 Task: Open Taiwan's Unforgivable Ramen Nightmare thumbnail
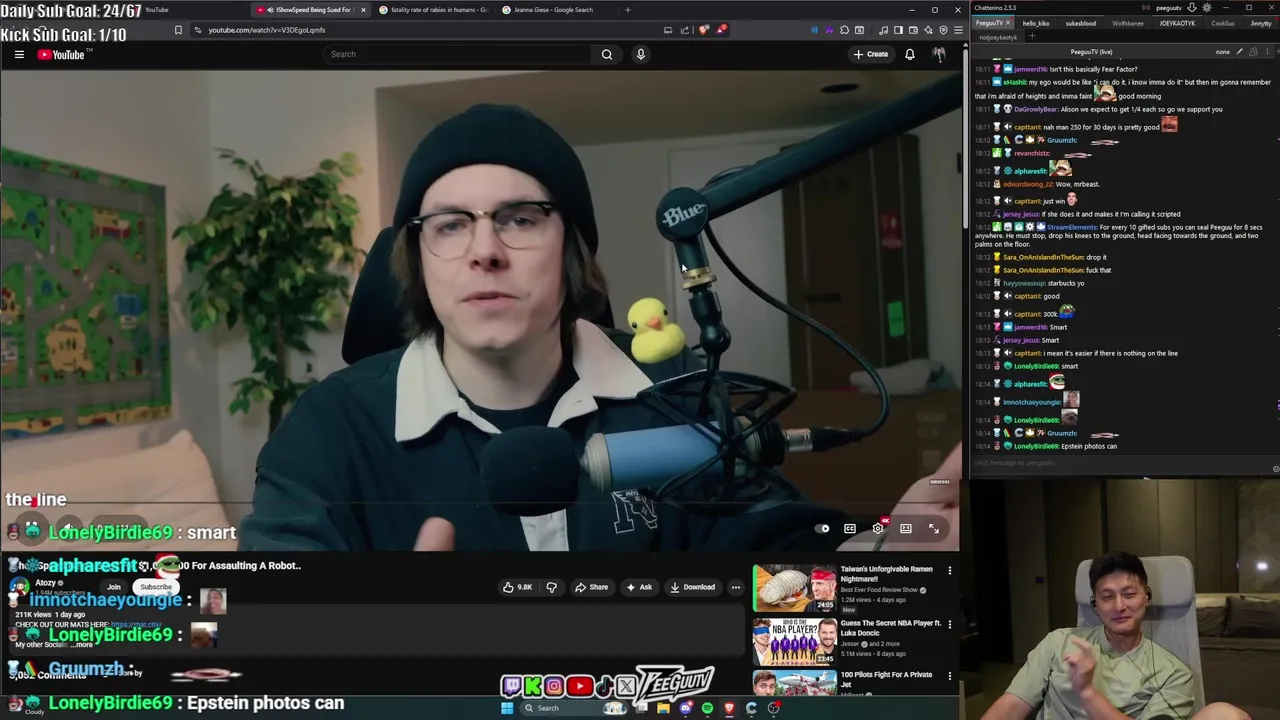point(795,588)
